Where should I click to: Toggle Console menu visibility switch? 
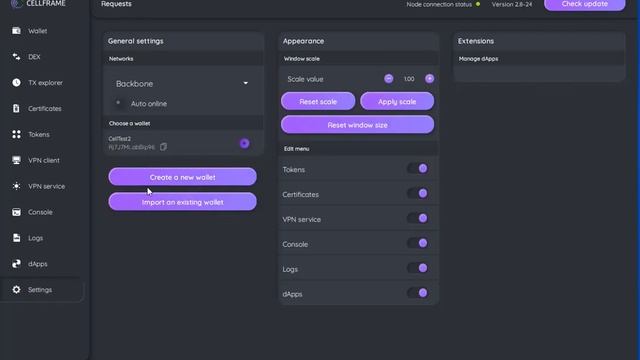417,243
